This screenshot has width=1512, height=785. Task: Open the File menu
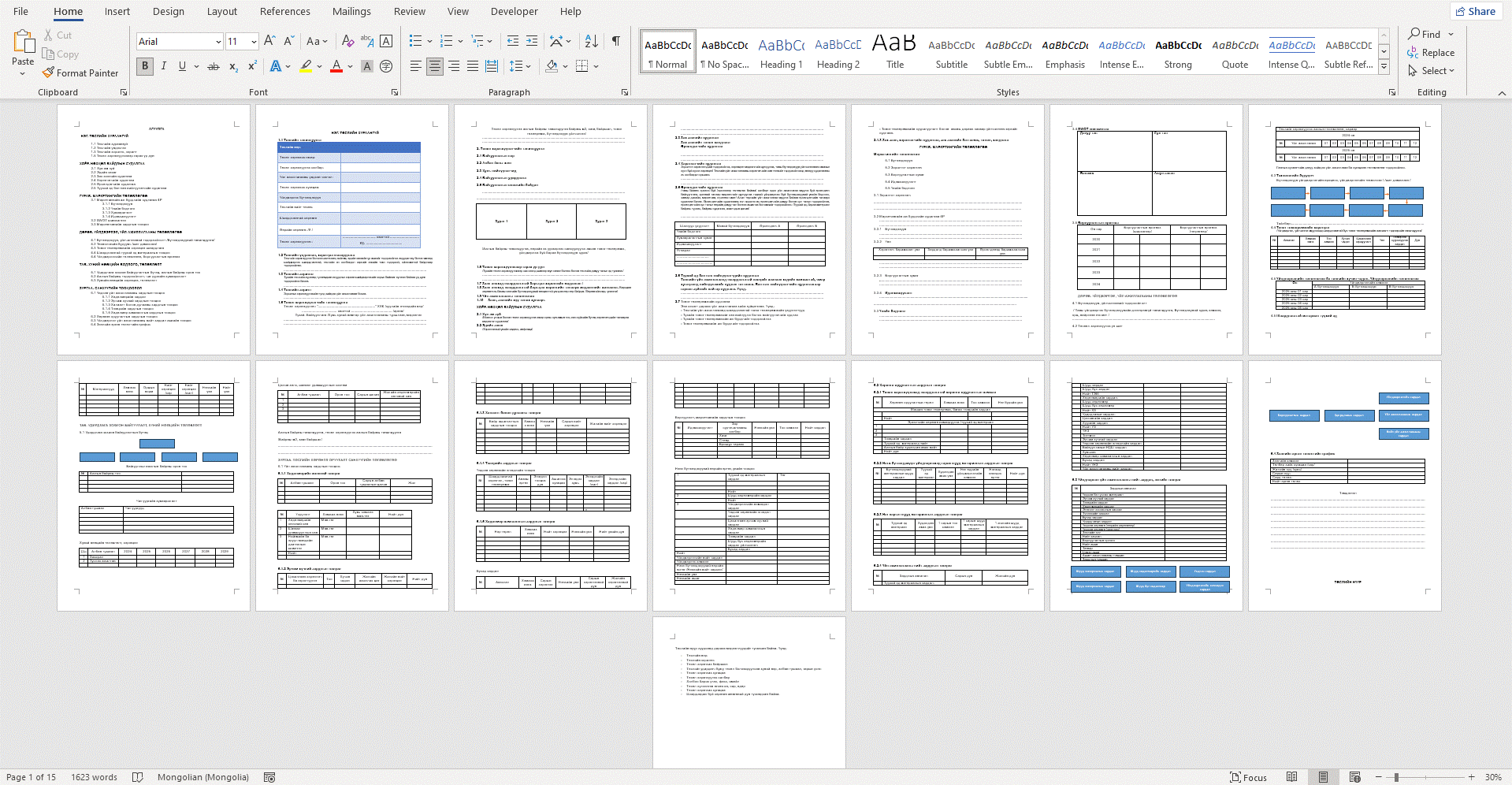tap(21, 11)
